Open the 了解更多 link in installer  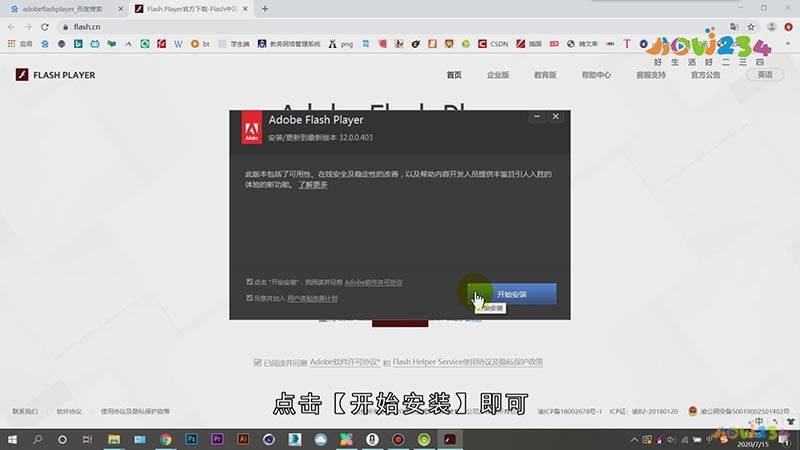pyautogui.click(x=313, y=185)
